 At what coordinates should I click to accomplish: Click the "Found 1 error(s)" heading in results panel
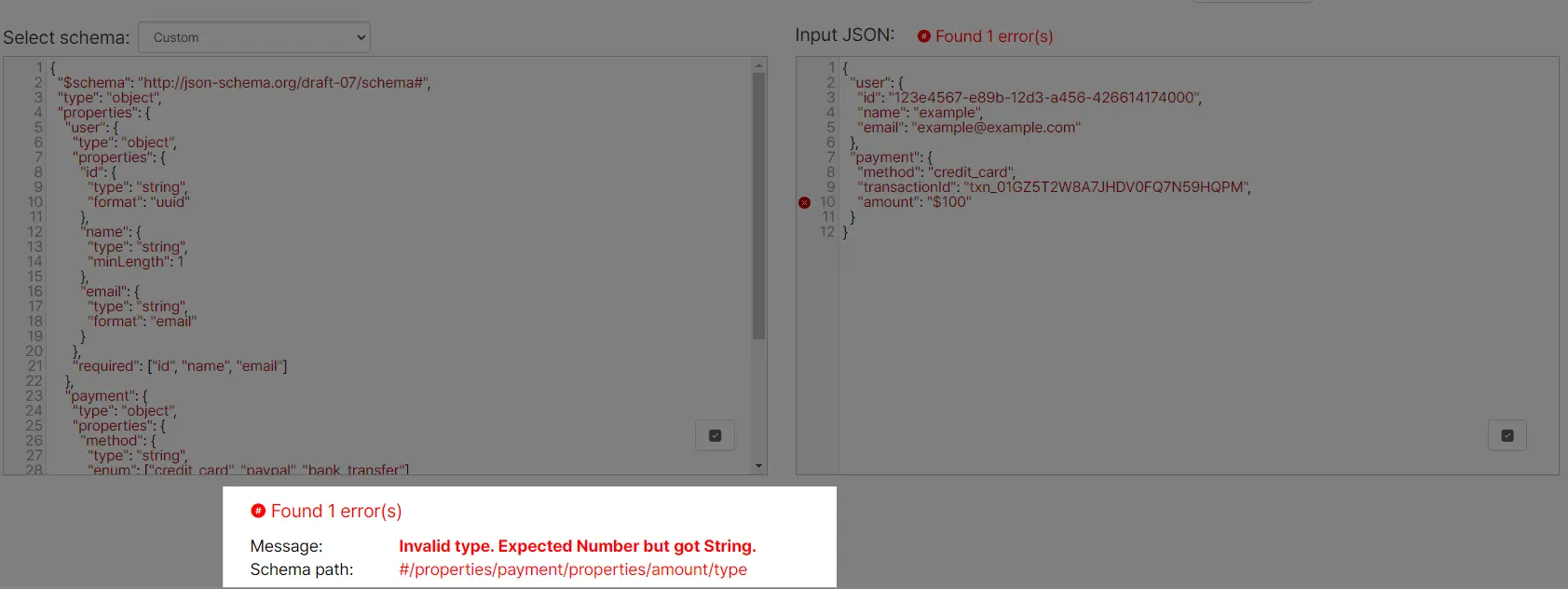tap(335, 511)
